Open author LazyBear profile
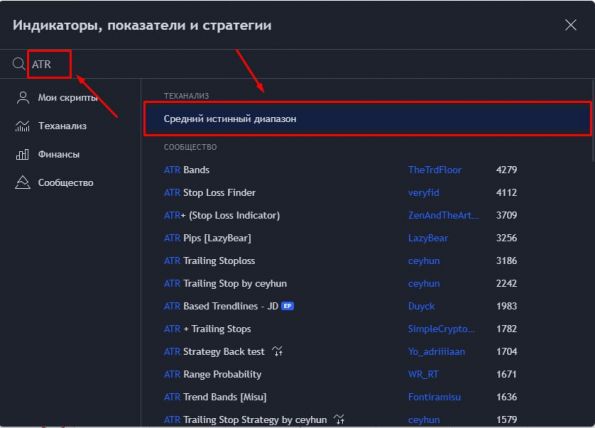This screenshot has width=595, height=428. [x=428, y=238]
